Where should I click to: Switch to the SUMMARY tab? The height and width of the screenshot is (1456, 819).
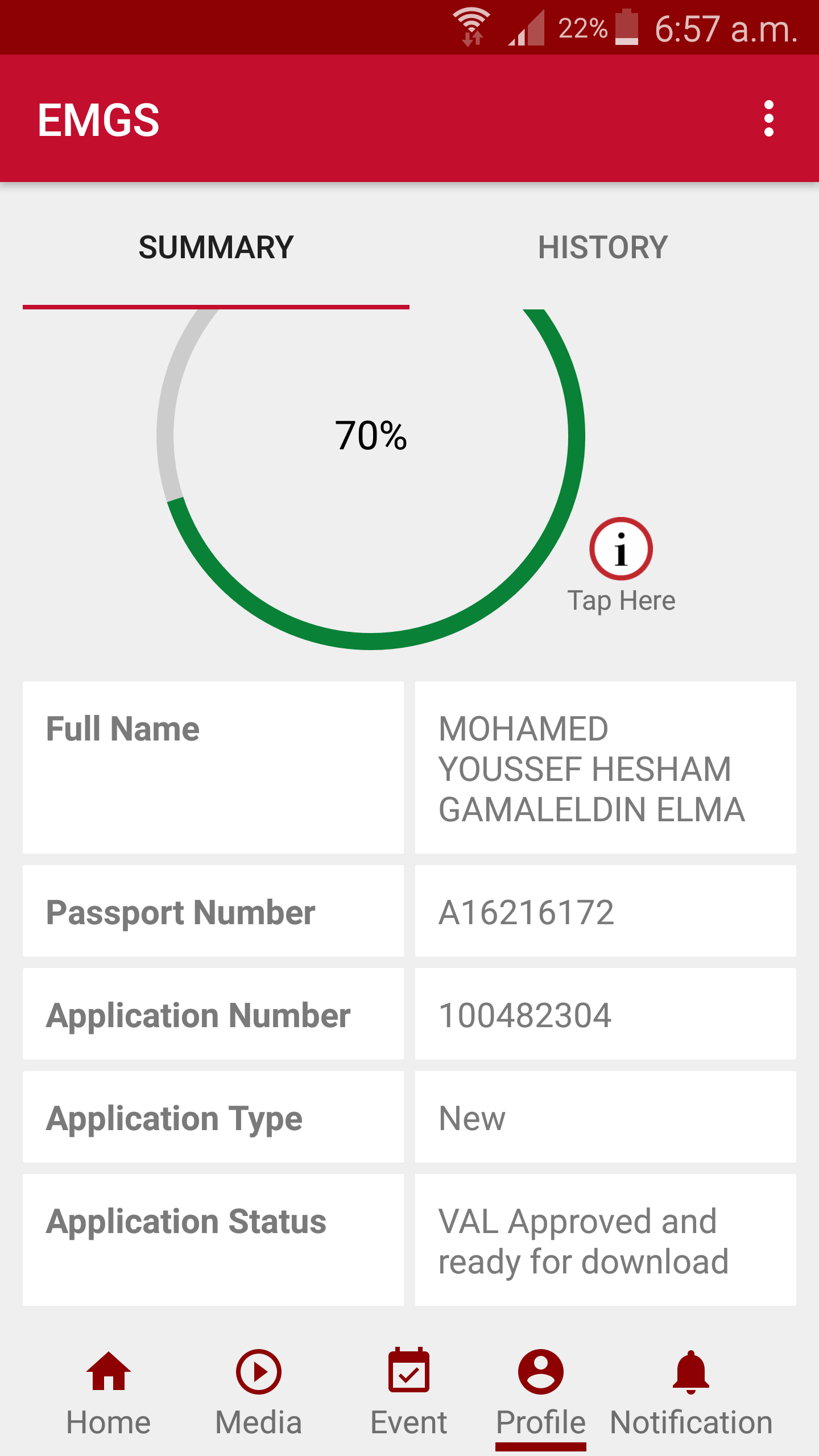216,247
